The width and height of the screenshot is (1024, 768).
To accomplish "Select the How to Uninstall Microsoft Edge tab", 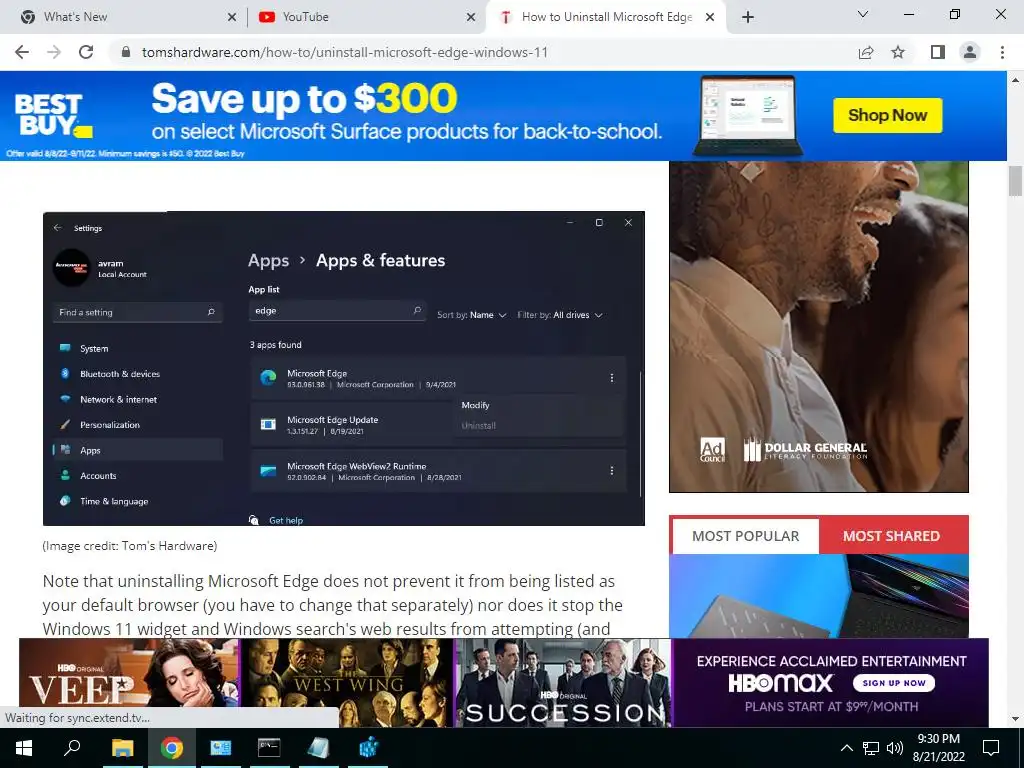I will pos(607,17).
